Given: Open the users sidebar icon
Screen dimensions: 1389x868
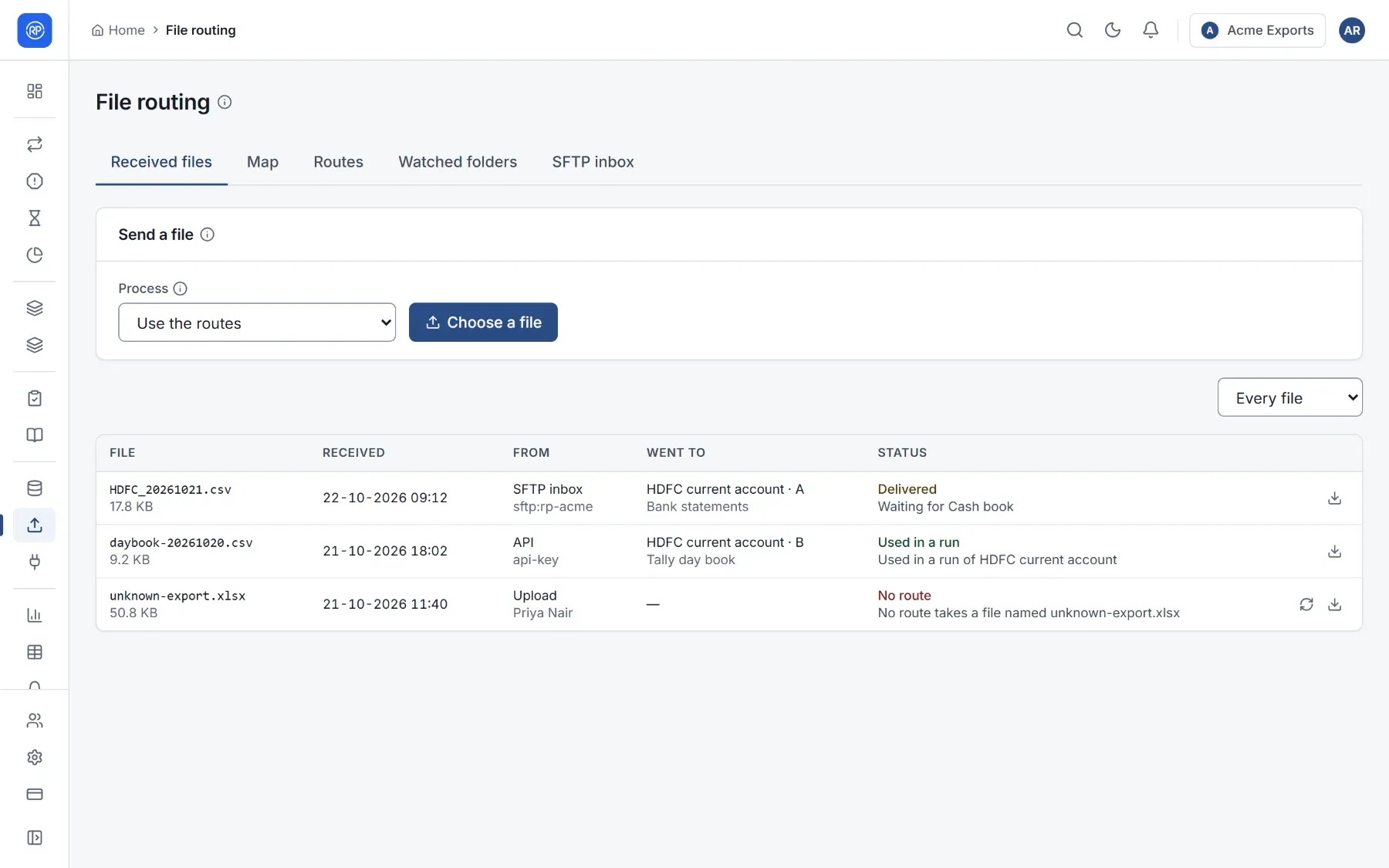Looking at the screenshot, I should pyautogui.click(x=35, y=721).
